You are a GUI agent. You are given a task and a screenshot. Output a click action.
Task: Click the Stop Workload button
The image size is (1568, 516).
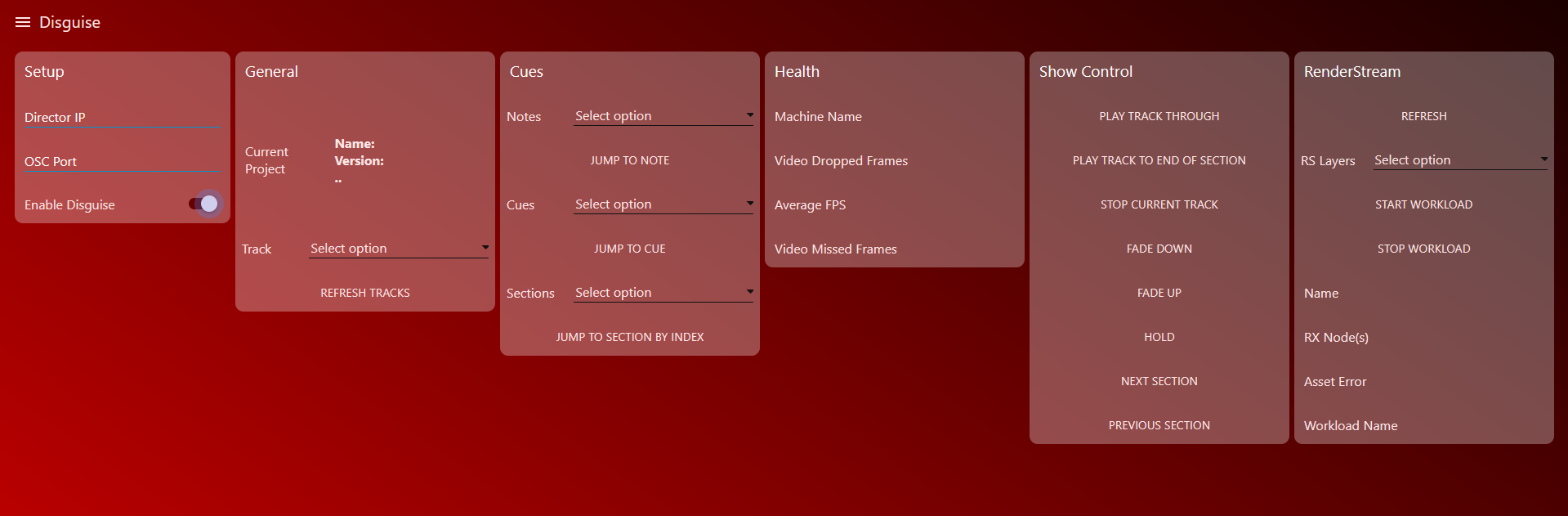click(x=1424, y=249)
